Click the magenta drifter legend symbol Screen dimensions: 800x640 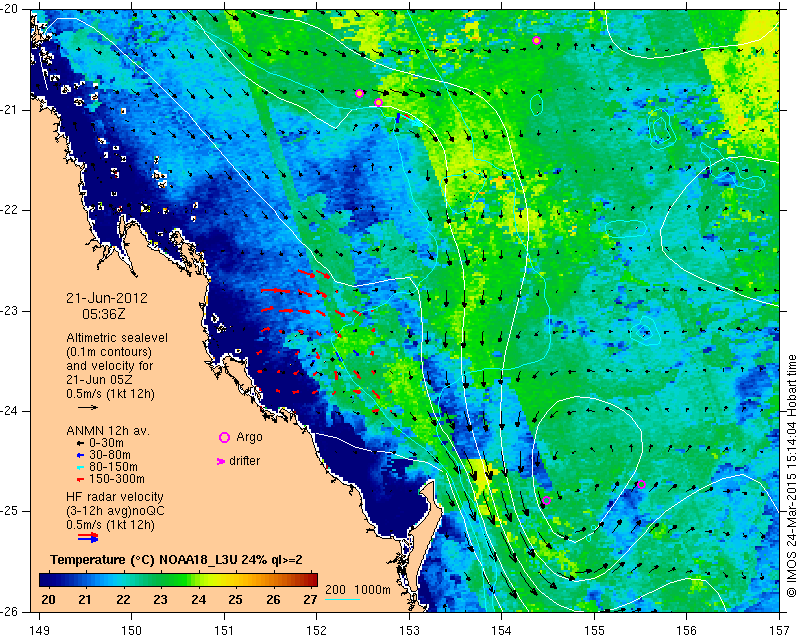pyautogui.click(x=221, y=461)
